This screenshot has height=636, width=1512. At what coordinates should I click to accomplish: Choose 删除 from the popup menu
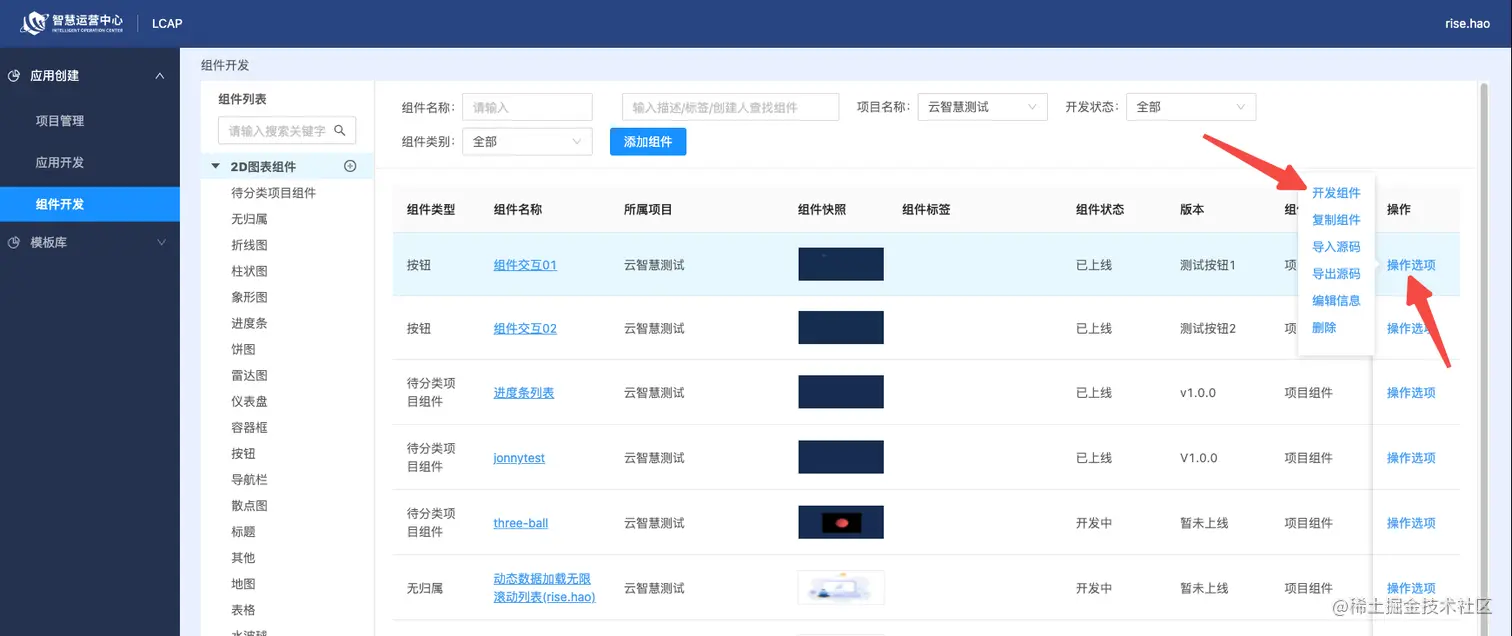tap(1324, 328)
